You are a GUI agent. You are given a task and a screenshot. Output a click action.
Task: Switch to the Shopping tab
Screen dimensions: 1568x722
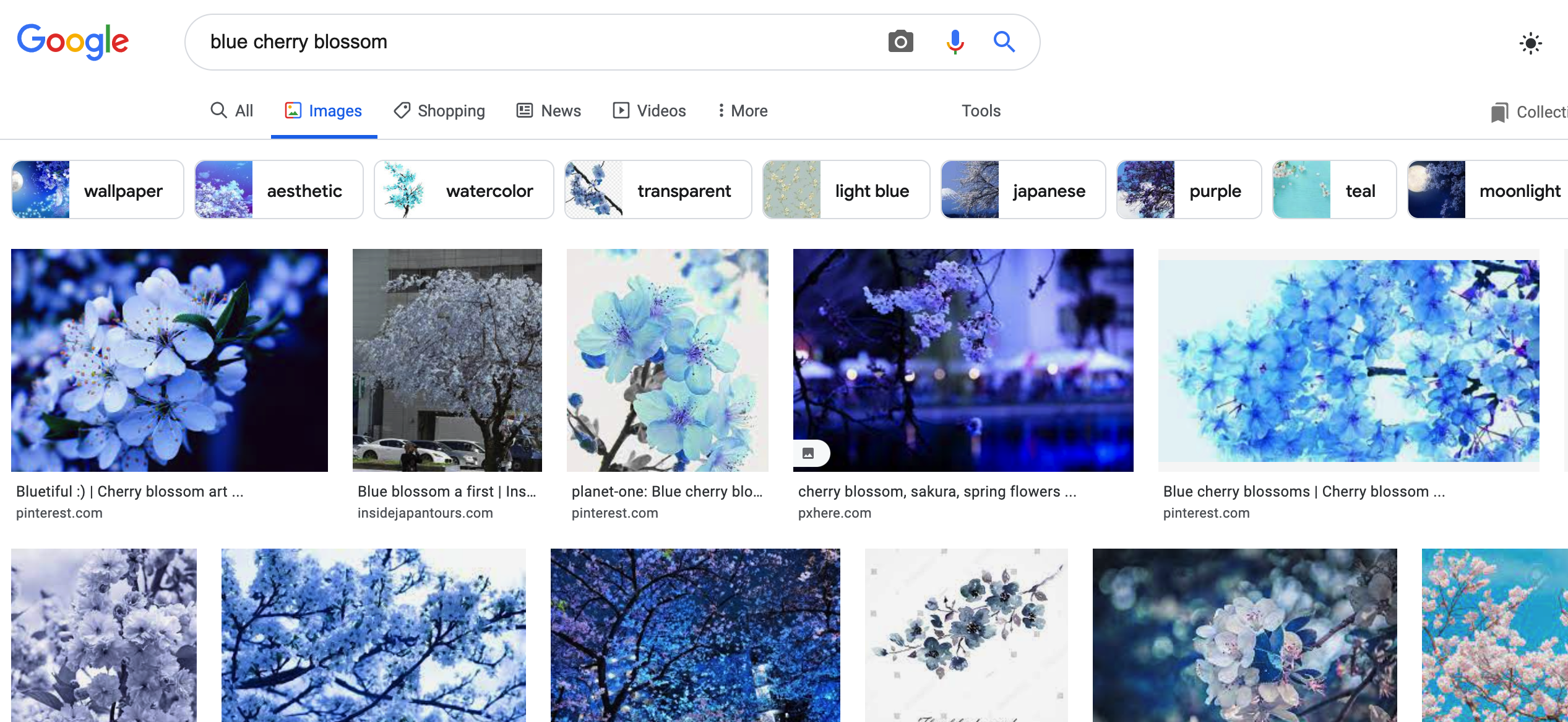[x=439, y=111]
